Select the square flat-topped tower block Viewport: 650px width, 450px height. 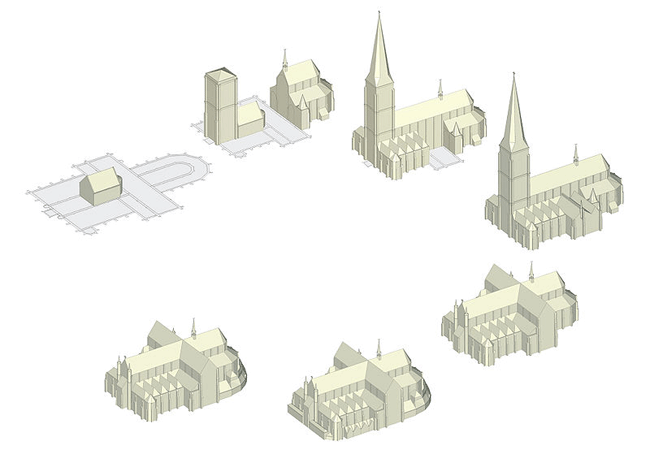[x=220, y=102]
